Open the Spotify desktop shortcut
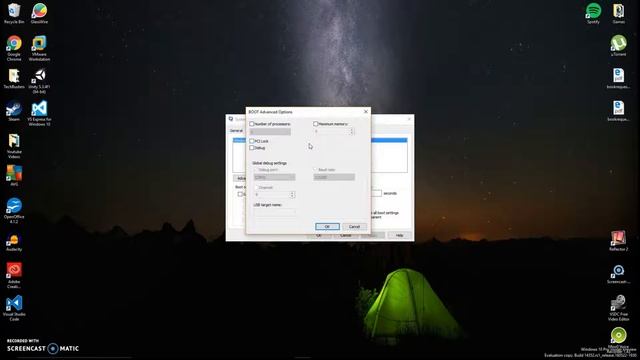This screenshot has height=360, width=640. click(593, 13)
